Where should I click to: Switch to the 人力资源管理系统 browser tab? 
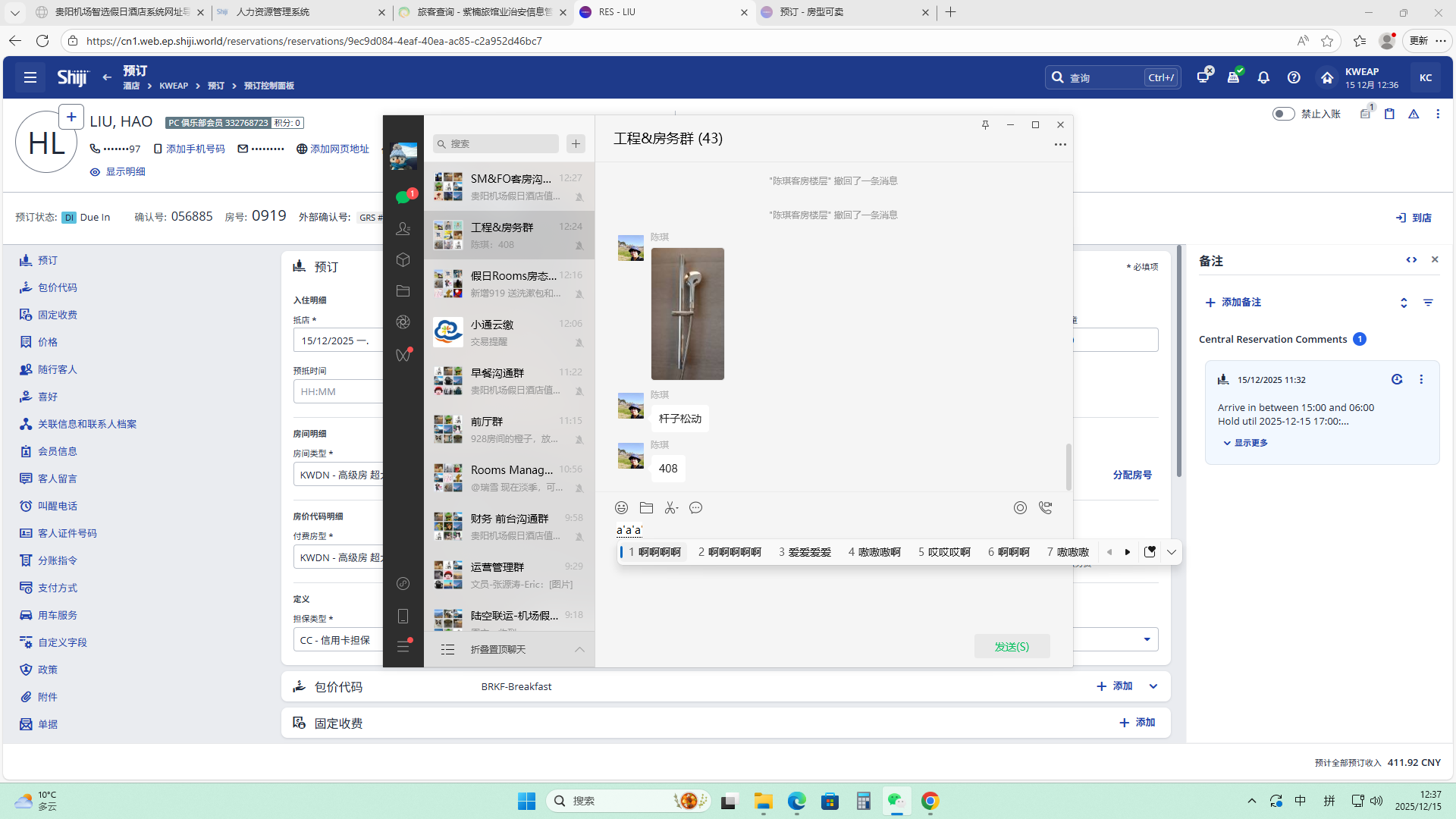point(273,12)
